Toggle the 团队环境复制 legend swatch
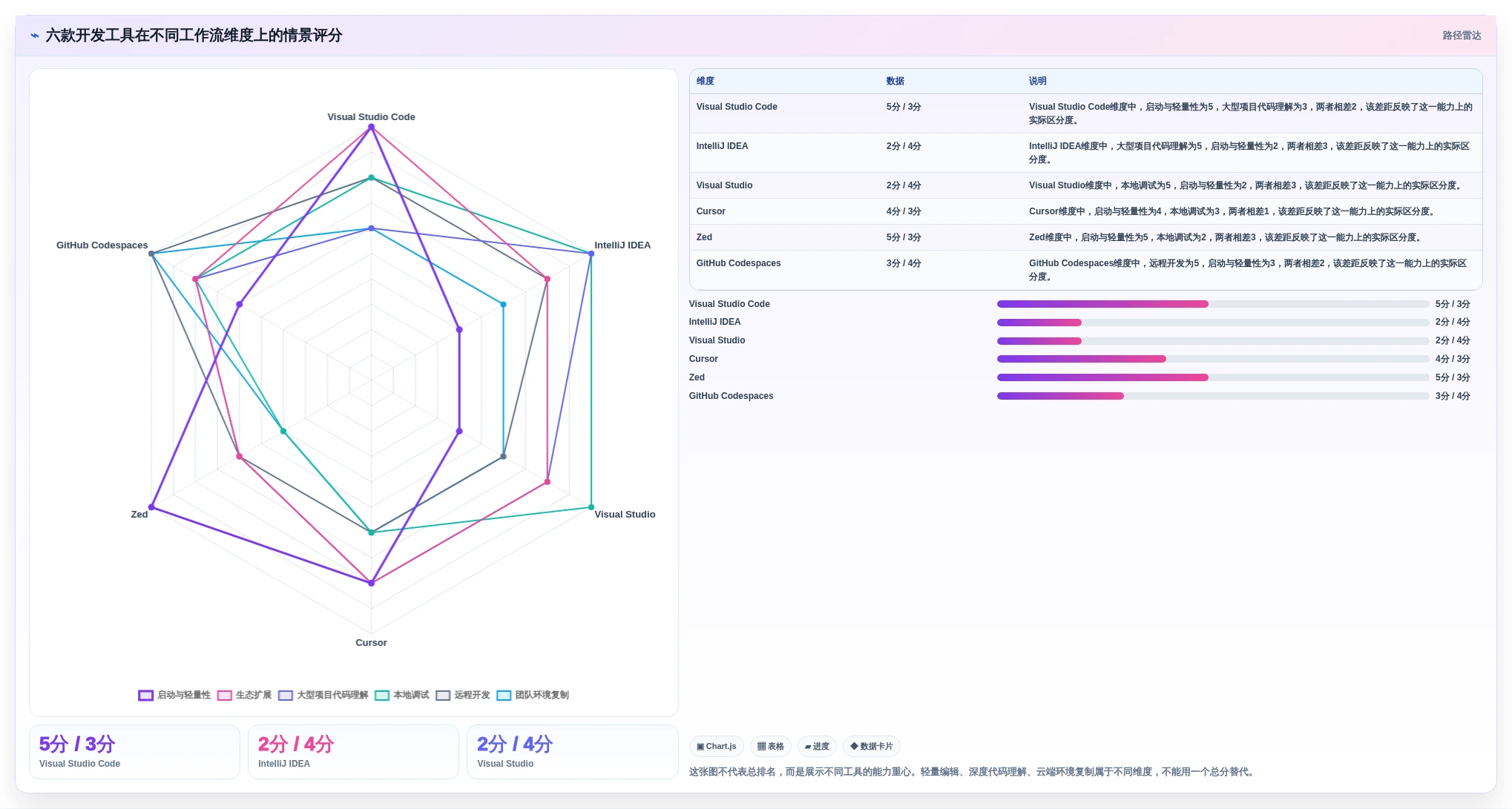Screen dimensions: 1512x809 [504, 696]
